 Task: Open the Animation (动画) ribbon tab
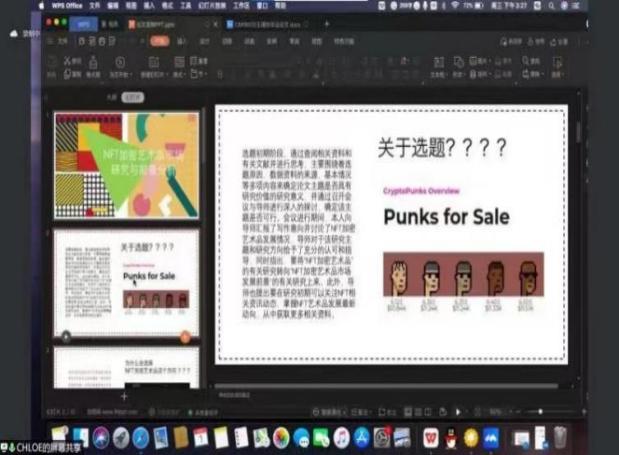[x=249, y=41]
